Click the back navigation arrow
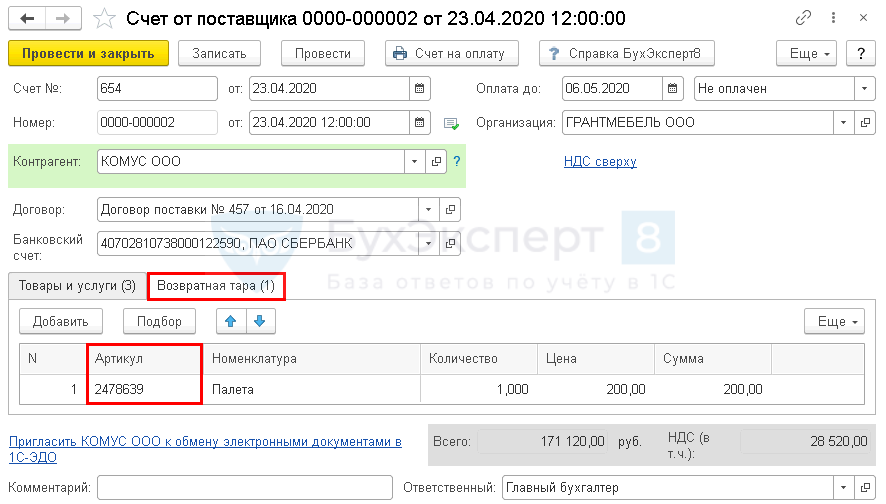Screen dimensions: 886x504 coord(28,18)
